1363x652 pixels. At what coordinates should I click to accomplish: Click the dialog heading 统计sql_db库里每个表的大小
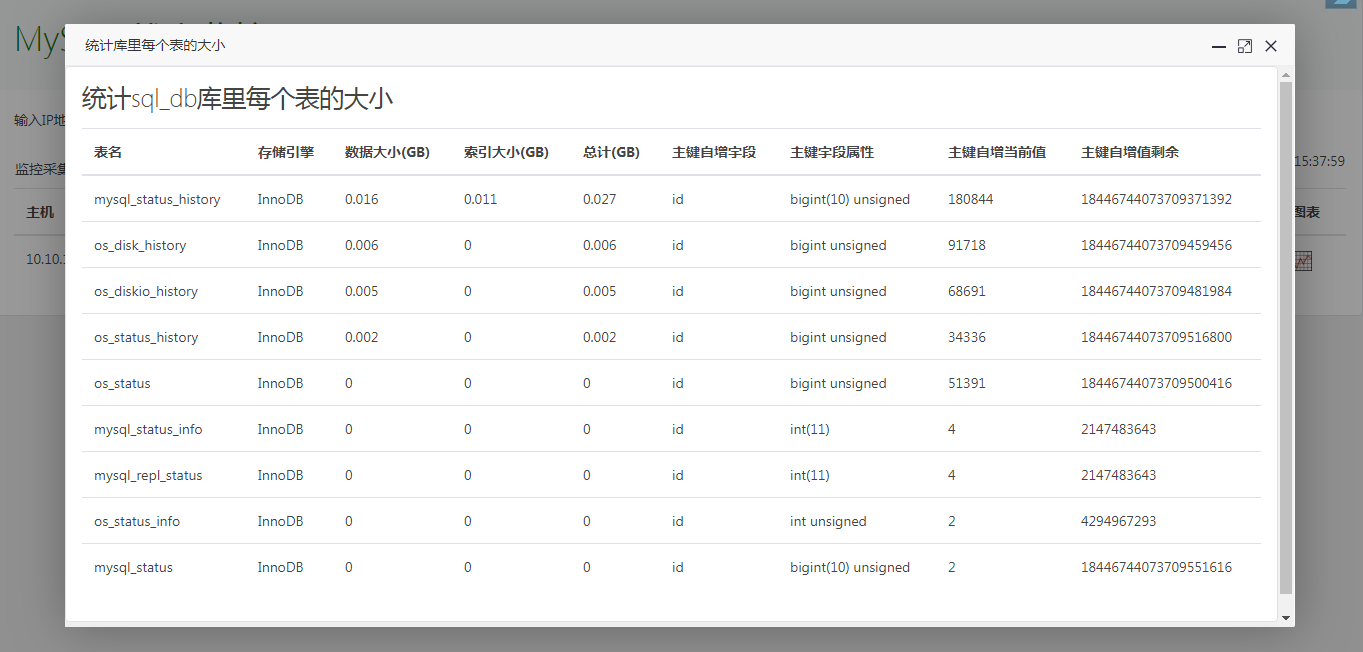point(237,99)
